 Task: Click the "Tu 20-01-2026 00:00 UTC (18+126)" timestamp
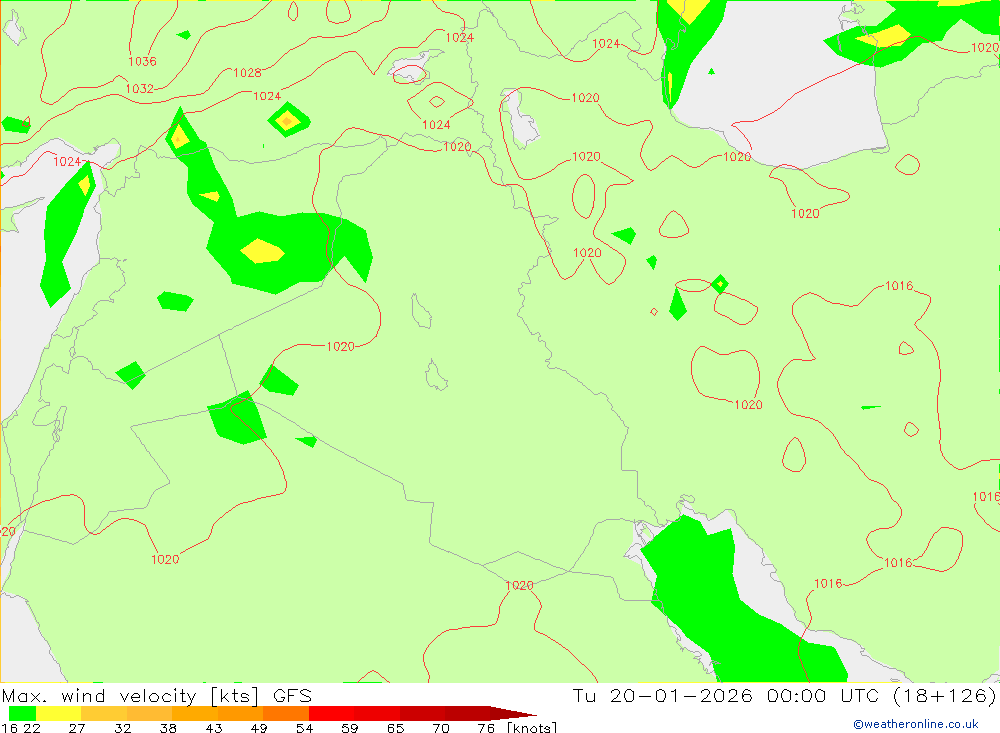tap(784, 695)
